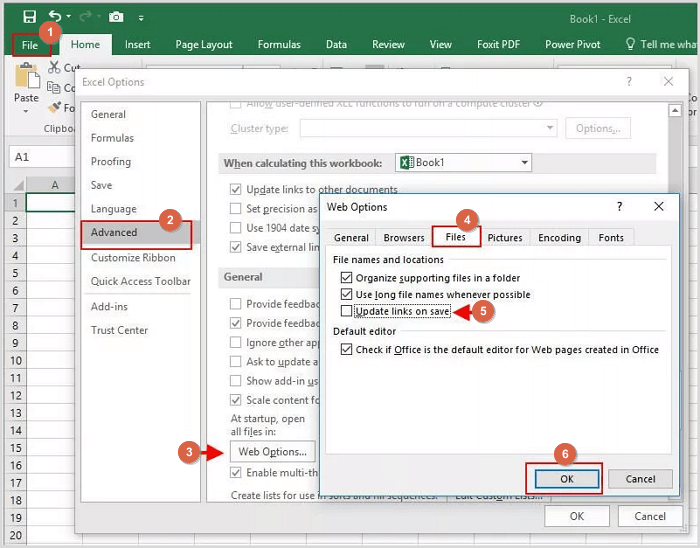
Task: Open the Encoding tab in Web Options
Action: pyautogui.click(x=559, y=237)
